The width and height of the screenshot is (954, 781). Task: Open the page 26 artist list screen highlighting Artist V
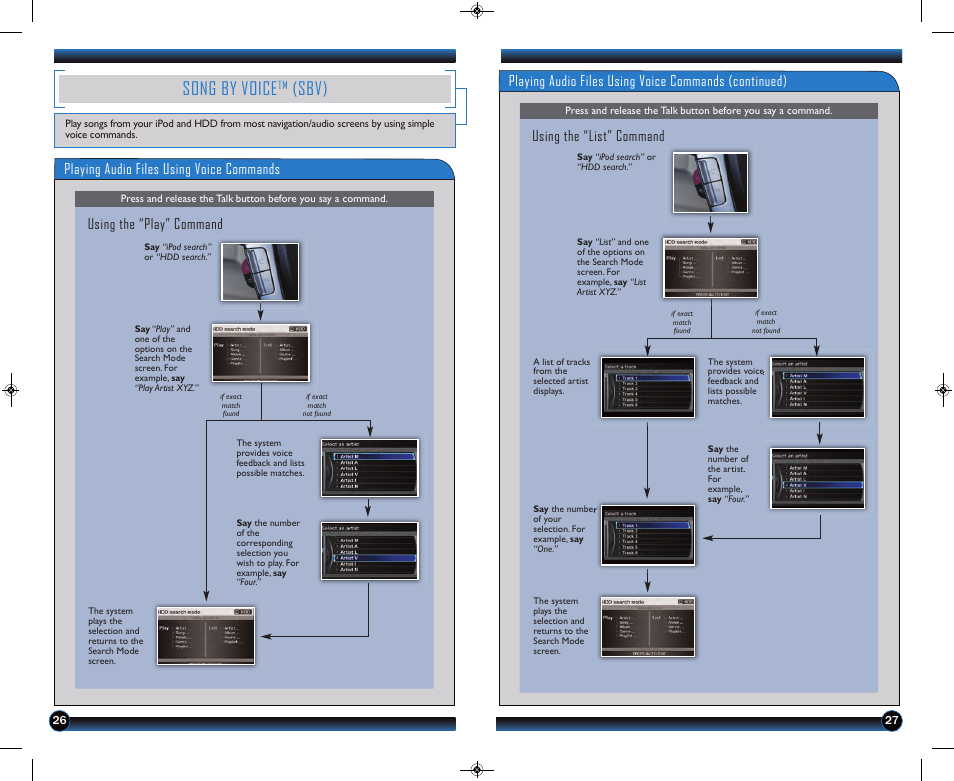369,551
